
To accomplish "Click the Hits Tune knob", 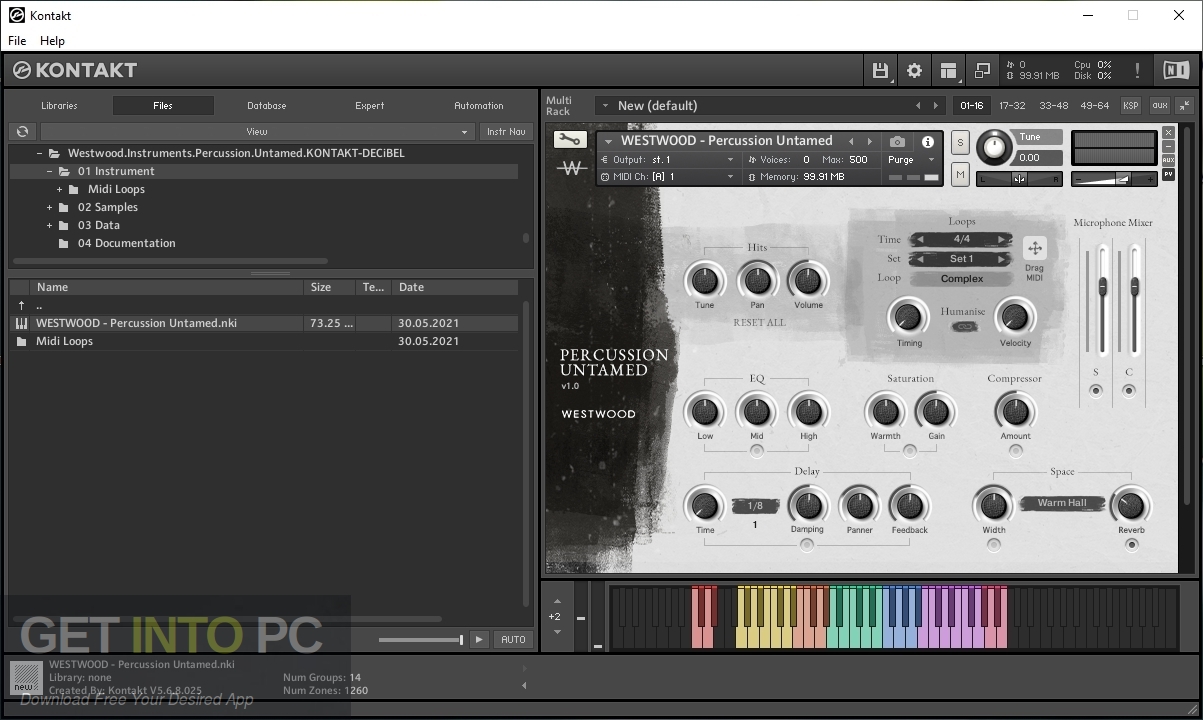I will pos(705,280).
